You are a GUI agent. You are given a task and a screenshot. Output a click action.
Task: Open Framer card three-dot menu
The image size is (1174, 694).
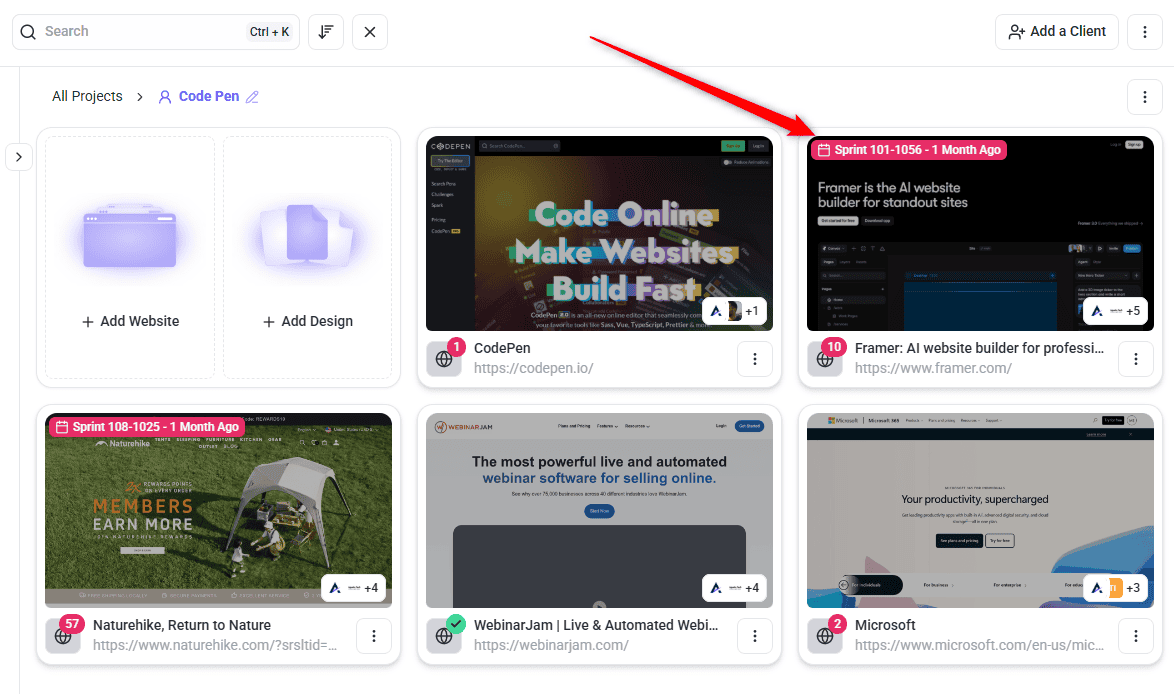[1136, 359]
